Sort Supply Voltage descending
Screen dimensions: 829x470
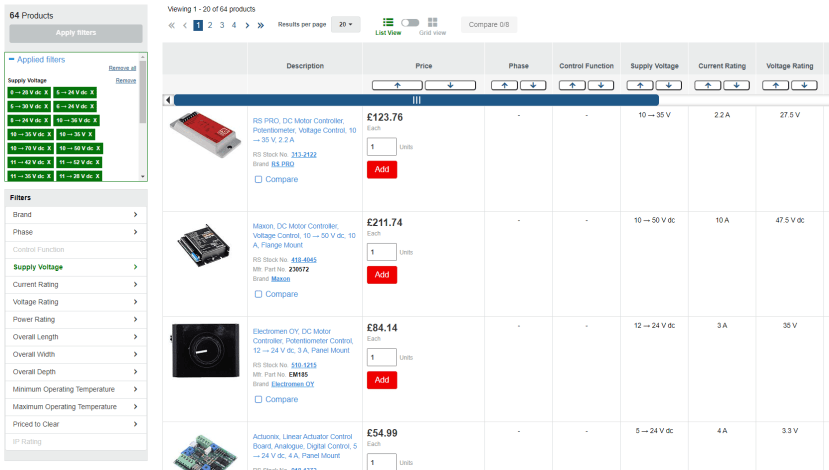point(668,85)
